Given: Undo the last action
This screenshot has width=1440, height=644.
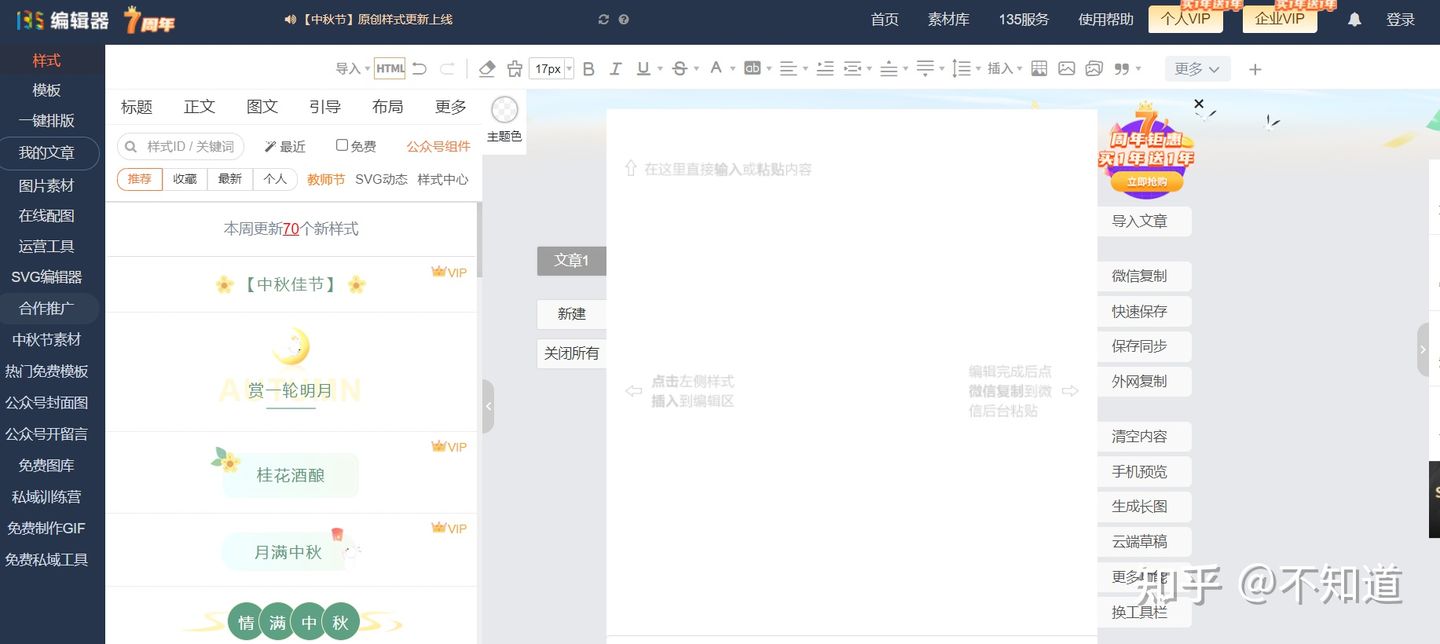Looking at the screenshot, I should tap(418, 68).
